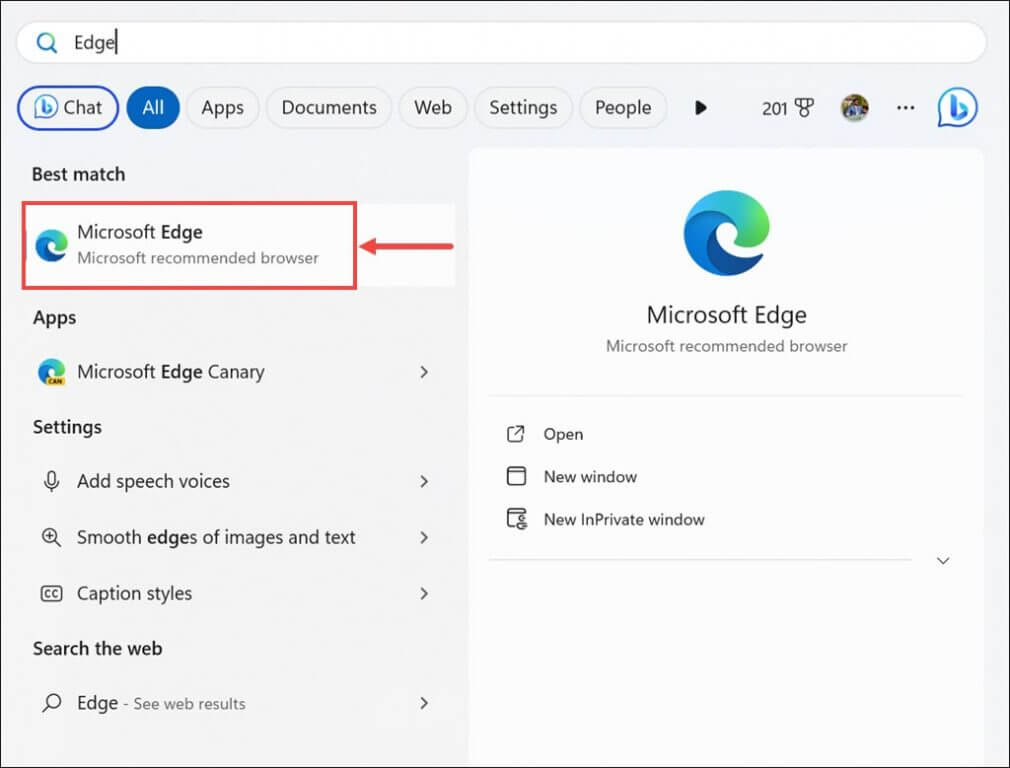
Task: Launch Bing from the top-right icon
Action: [957, 107]
